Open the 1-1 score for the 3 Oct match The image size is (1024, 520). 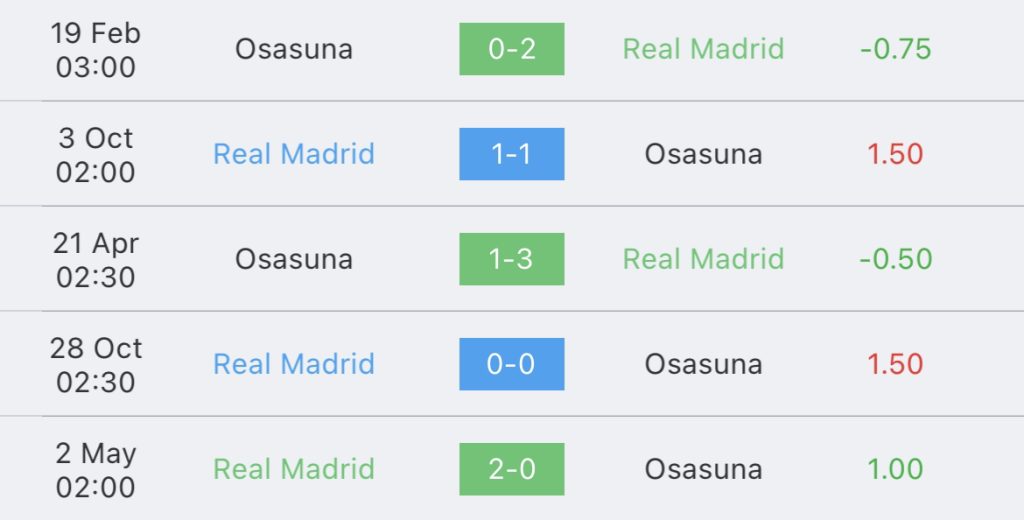pos(511,154)
